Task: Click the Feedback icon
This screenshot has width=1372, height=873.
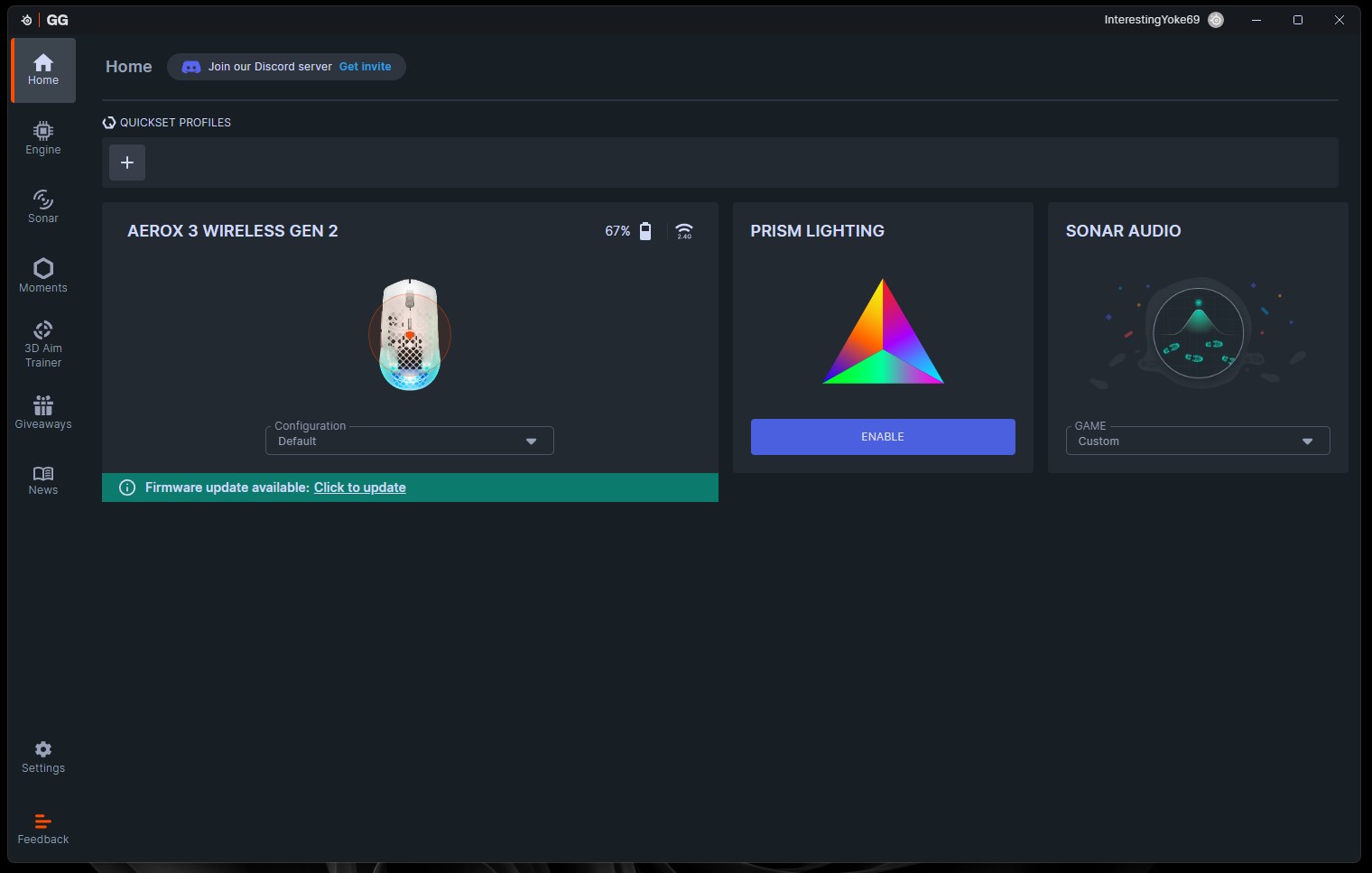Action: coord(42,822)
